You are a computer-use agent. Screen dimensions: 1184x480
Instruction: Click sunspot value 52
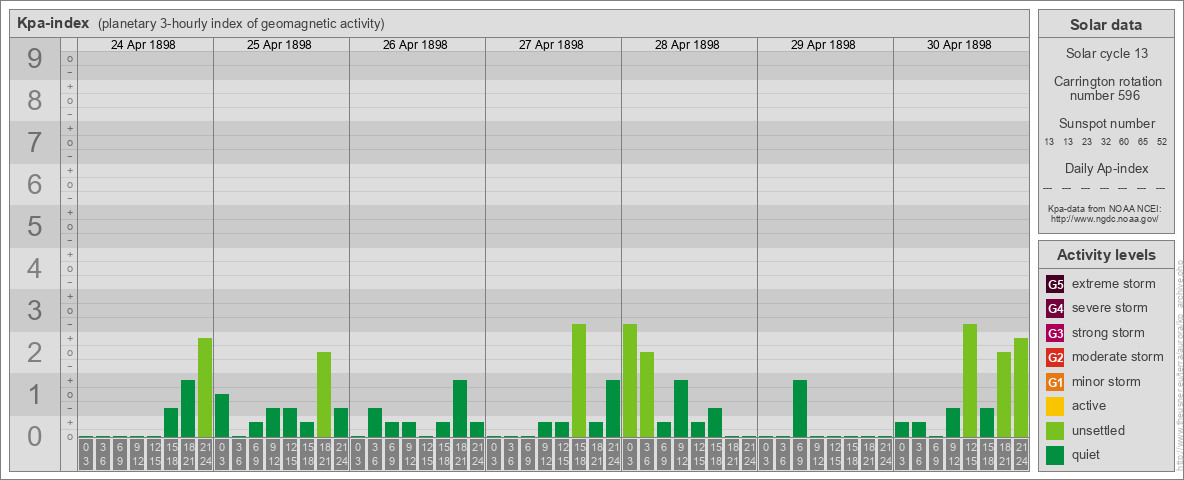1161,142
